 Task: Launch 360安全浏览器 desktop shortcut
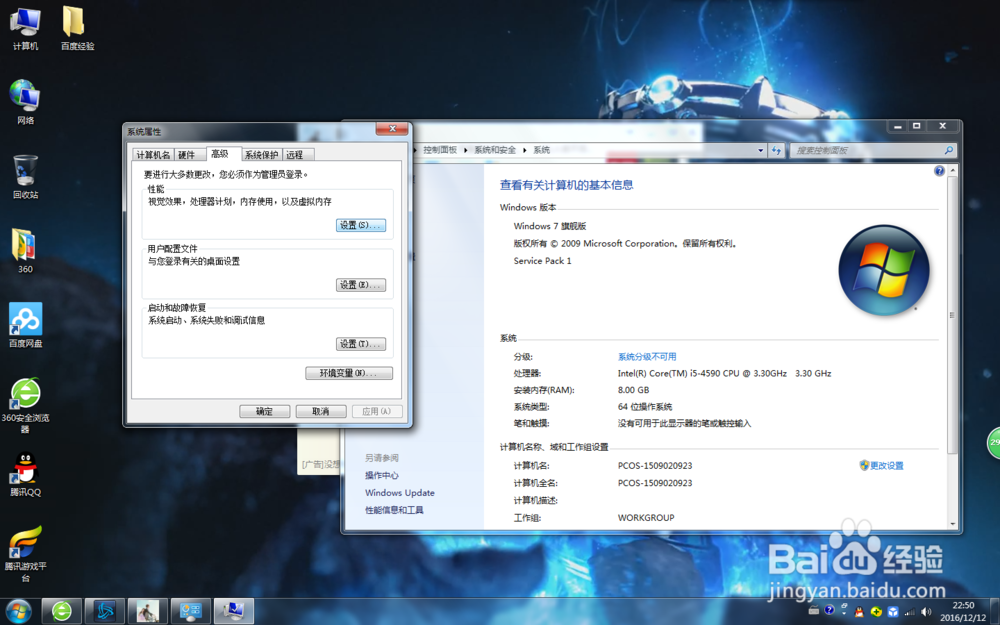[25, 405]
